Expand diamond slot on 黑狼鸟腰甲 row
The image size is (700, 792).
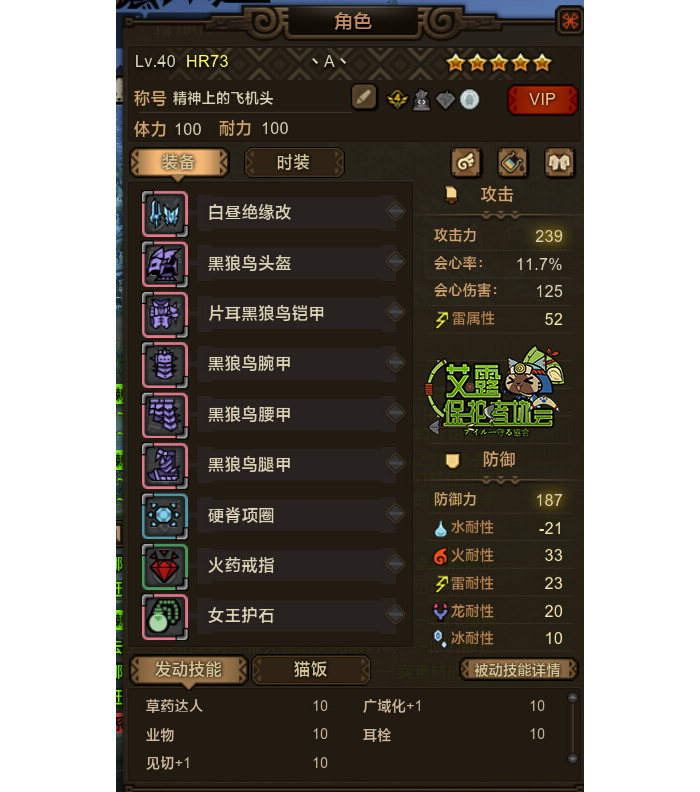tap(395, 413)
